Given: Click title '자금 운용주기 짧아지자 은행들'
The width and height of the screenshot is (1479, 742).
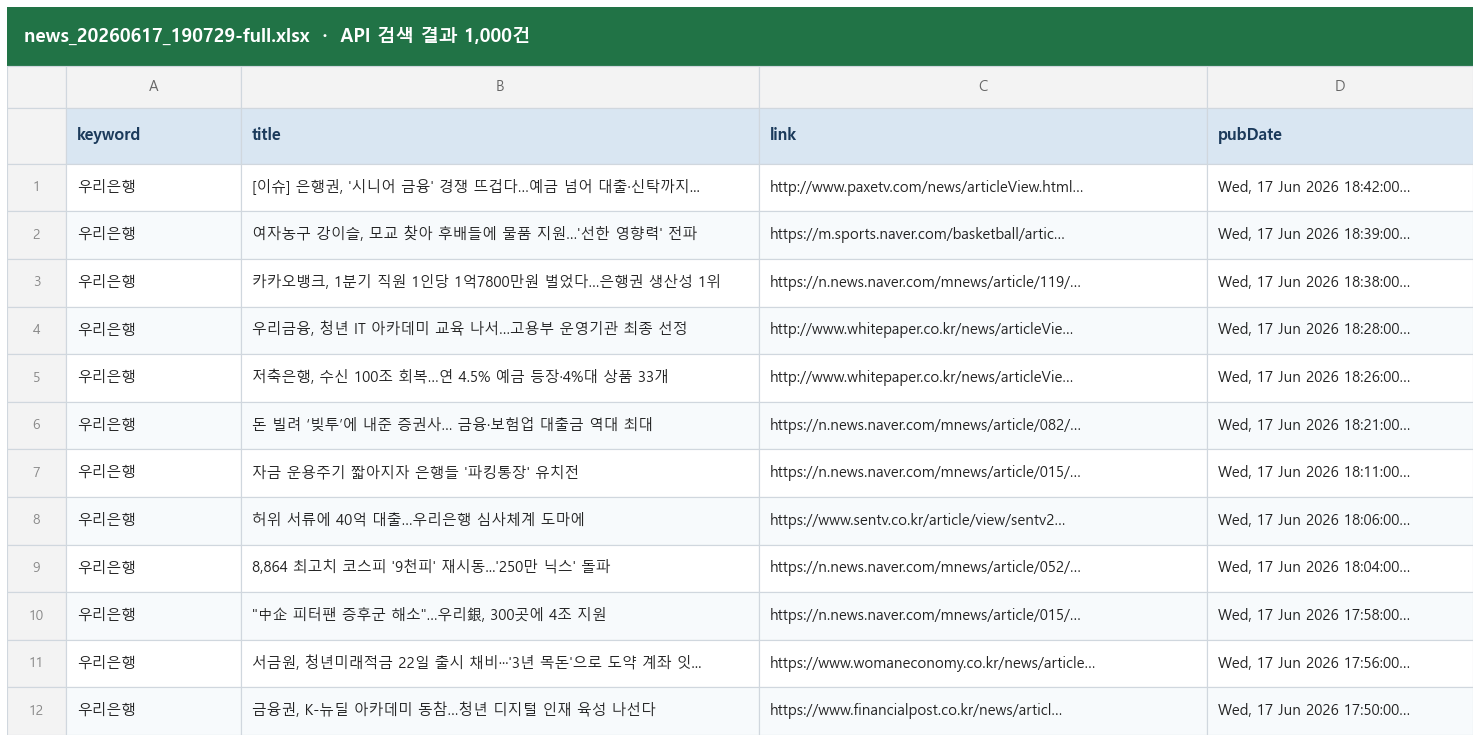Looking at the screenshot, I should pyautogui.click(x=500, y=473).
